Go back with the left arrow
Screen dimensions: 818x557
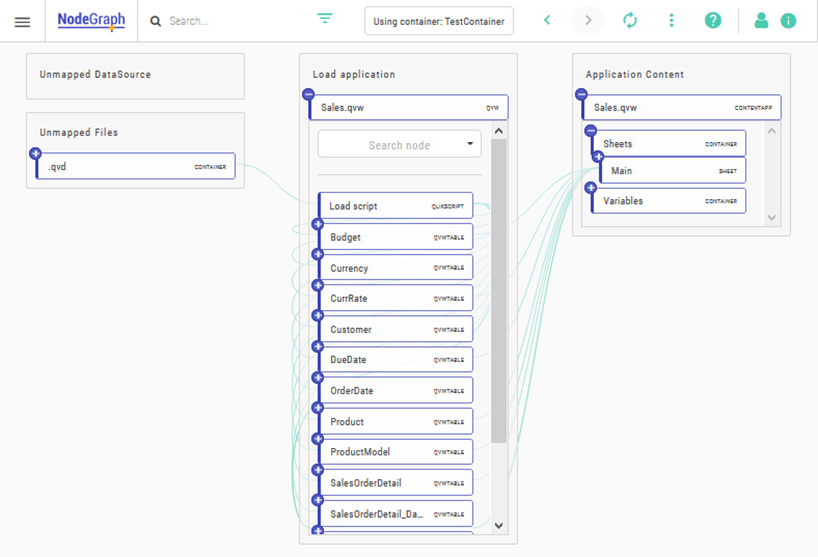(x=547, y=20)
